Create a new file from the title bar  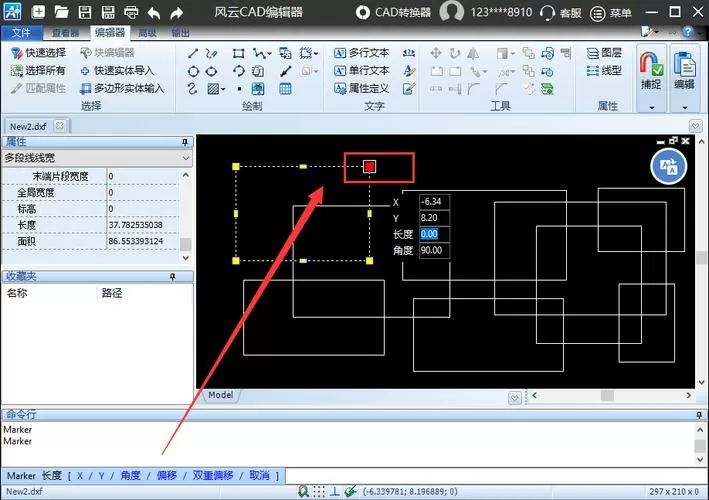tap(38, 12)
